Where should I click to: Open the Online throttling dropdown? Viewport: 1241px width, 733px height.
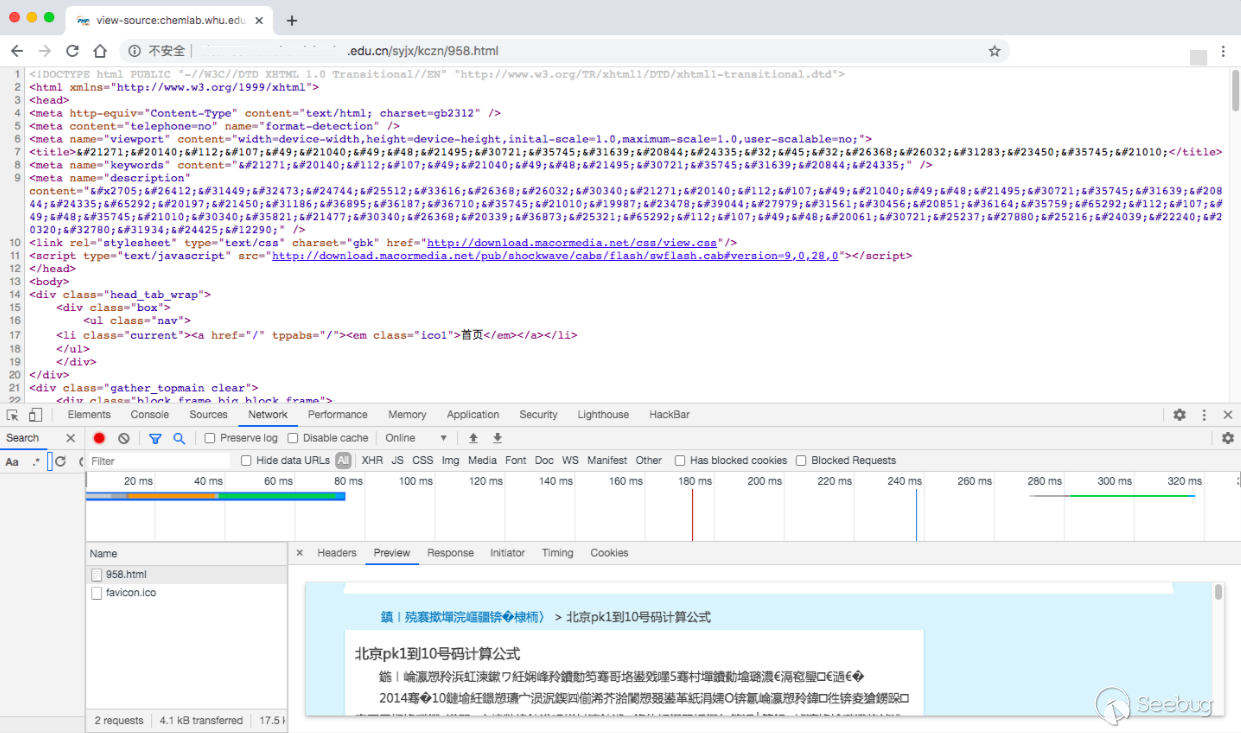click(415, 438)
